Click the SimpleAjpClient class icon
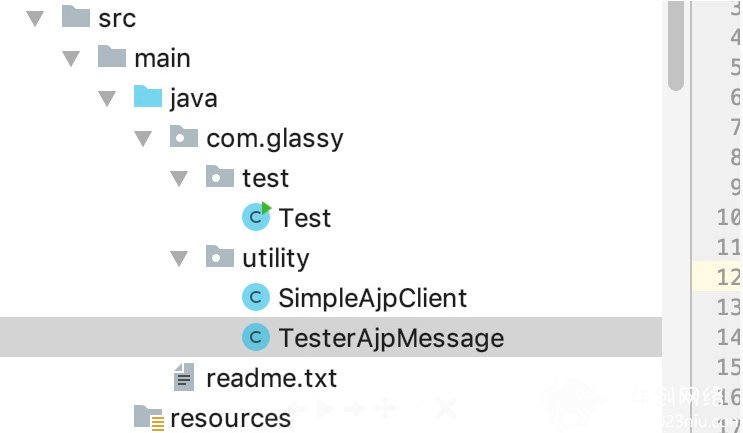743x433 pixels. 256,298
